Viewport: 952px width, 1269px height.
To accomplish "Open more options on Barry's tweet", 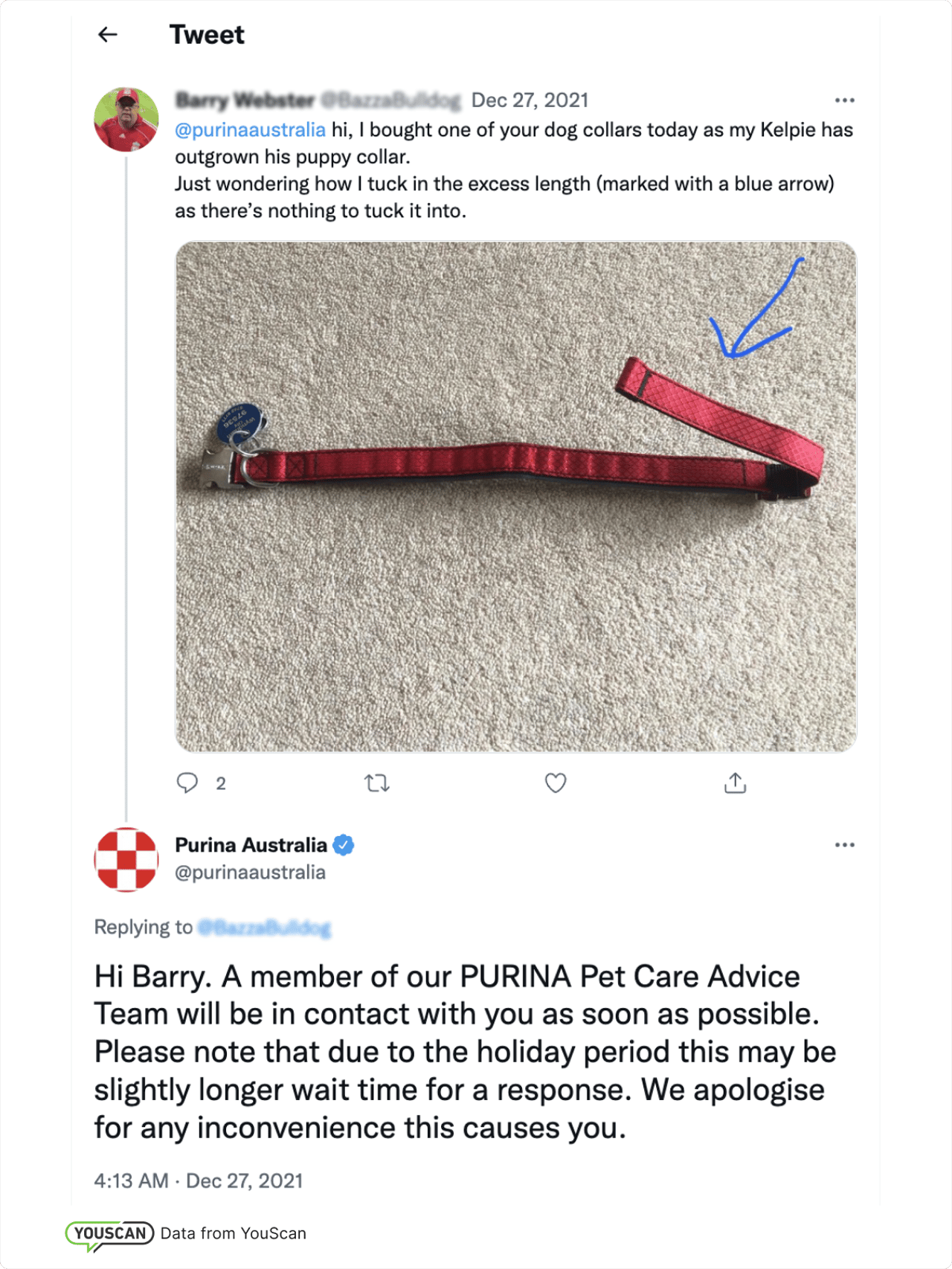I will [x=844, y=100].
